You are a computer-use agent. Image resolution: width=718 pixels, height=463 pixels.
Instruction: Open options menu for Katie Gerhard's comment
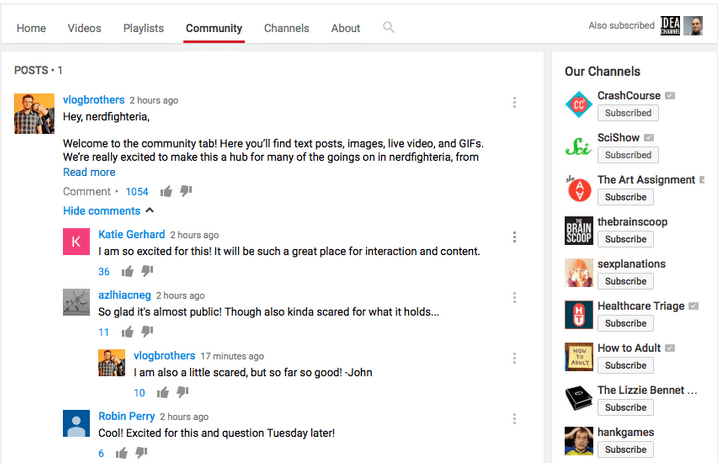(x=514, y=237)
